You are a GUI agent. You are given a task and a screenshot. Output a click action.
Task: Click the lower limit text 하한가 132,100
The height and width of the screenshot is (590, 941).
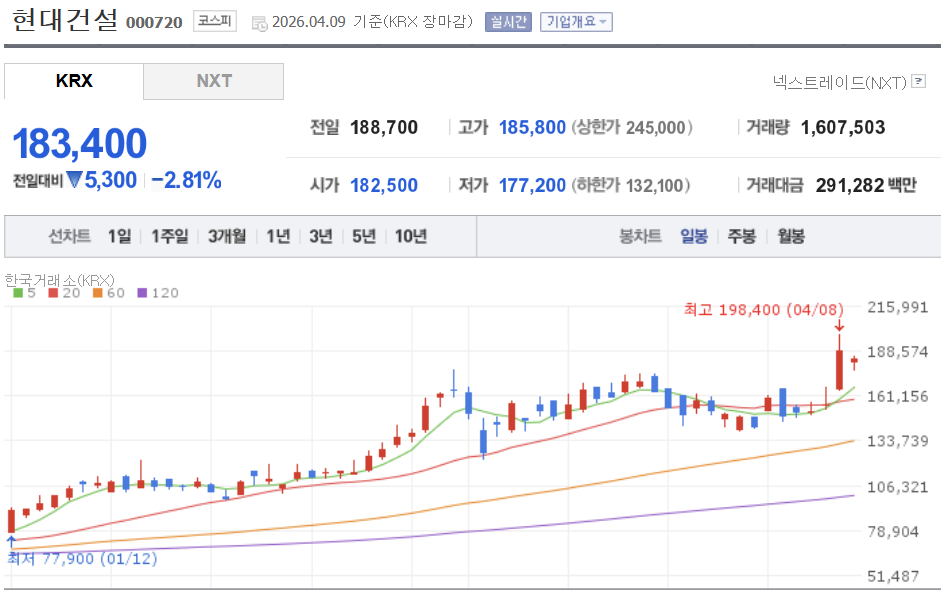(631, 185)
